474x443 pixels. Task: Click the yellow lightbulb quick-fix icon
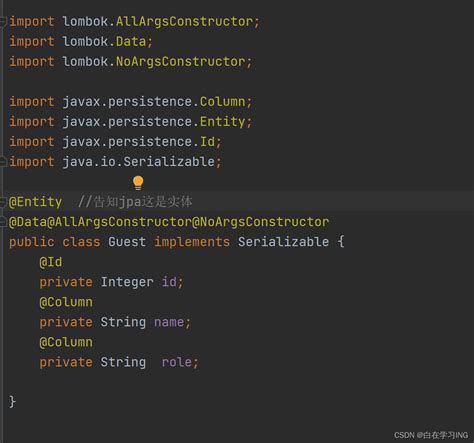pos(138,183)
